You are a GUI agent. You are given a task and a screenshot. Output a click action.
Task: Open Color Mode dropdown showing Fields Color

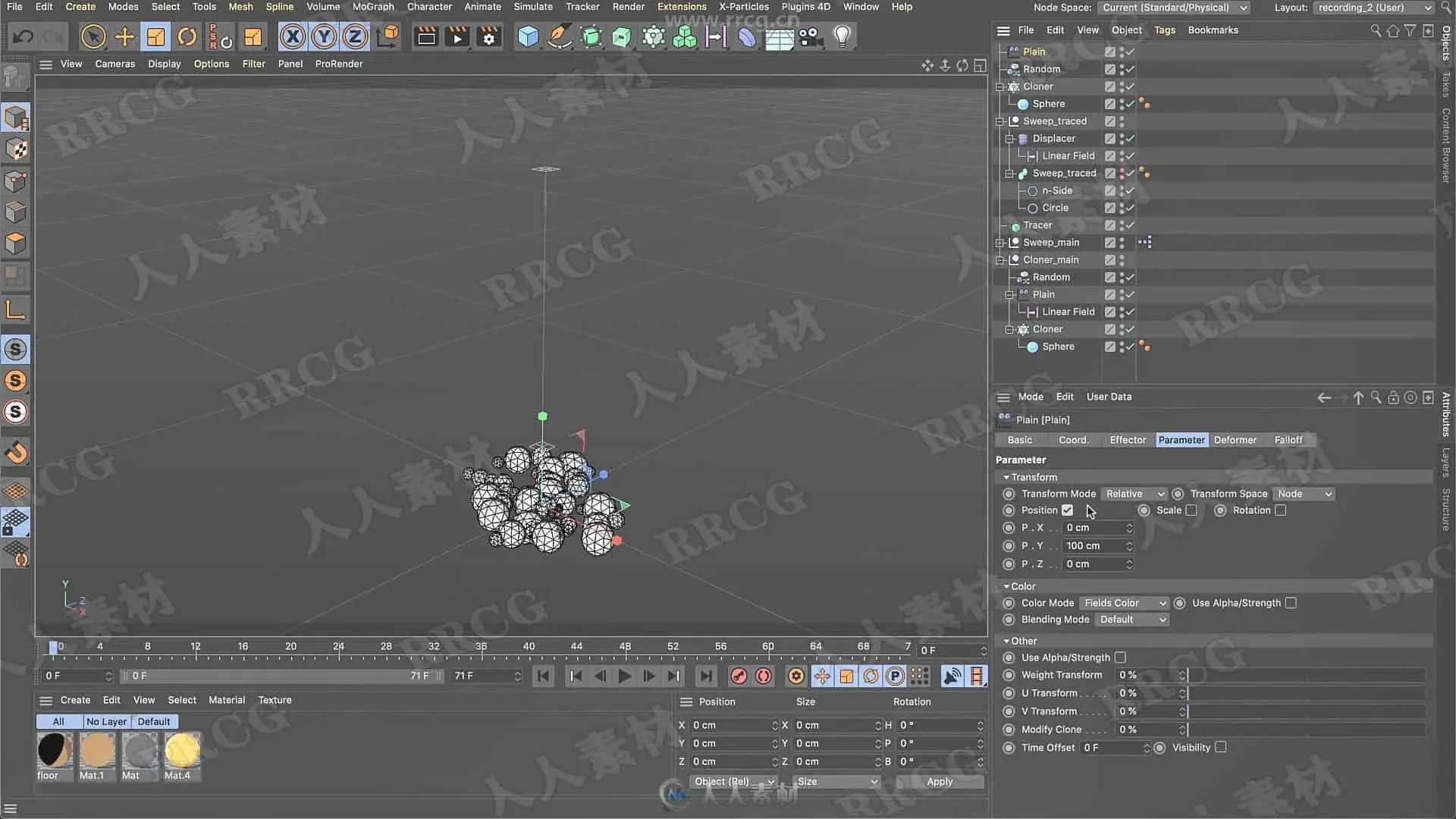[1124, 603]
